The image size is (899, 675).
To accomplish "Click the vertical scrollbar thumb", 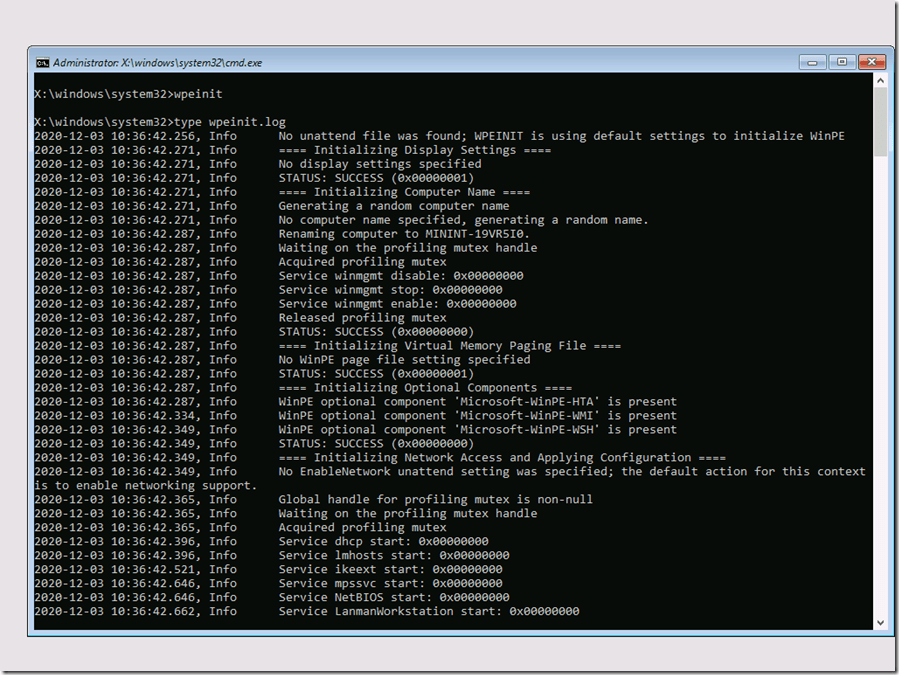I will (880, 122).
